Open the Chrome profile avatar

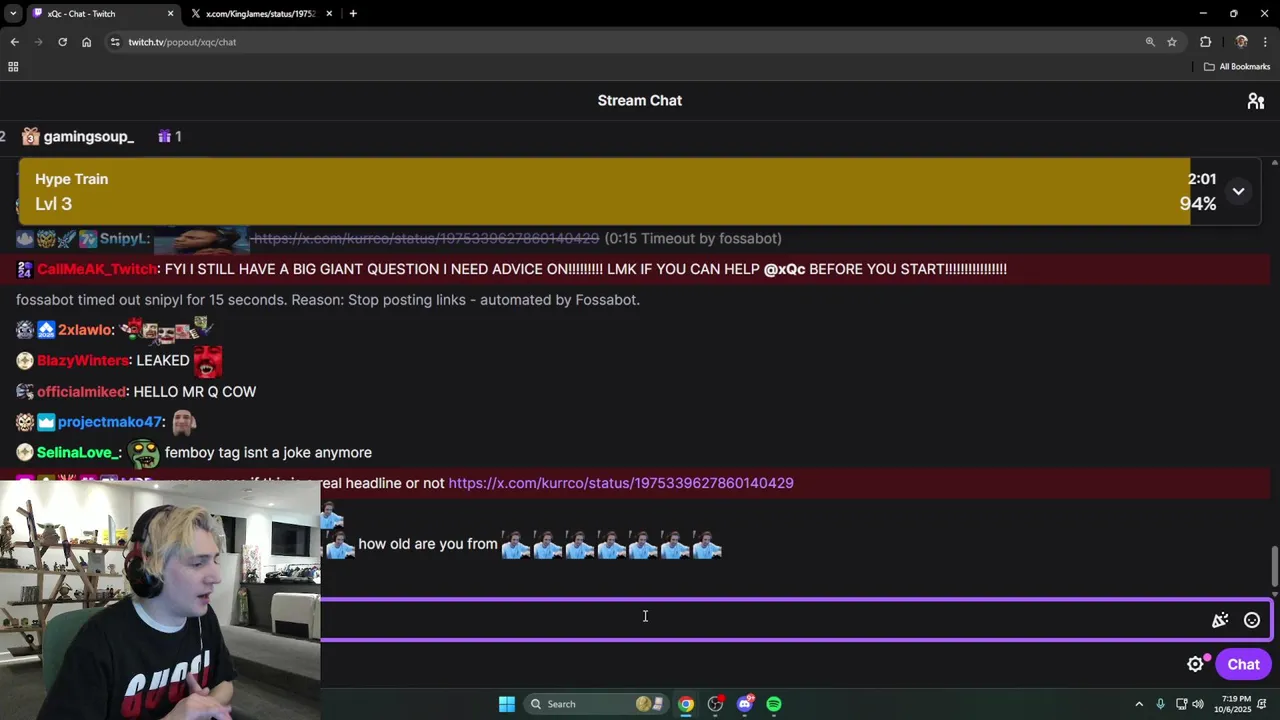pyautogui.click(x=1241, y=42)
